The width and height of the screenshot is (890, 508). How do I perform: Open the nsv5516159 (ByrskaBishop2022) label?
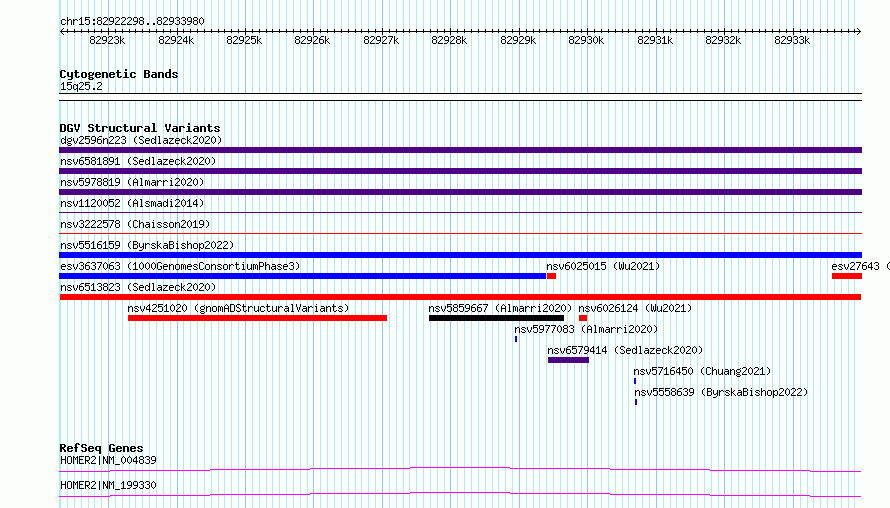click(147, 245)
